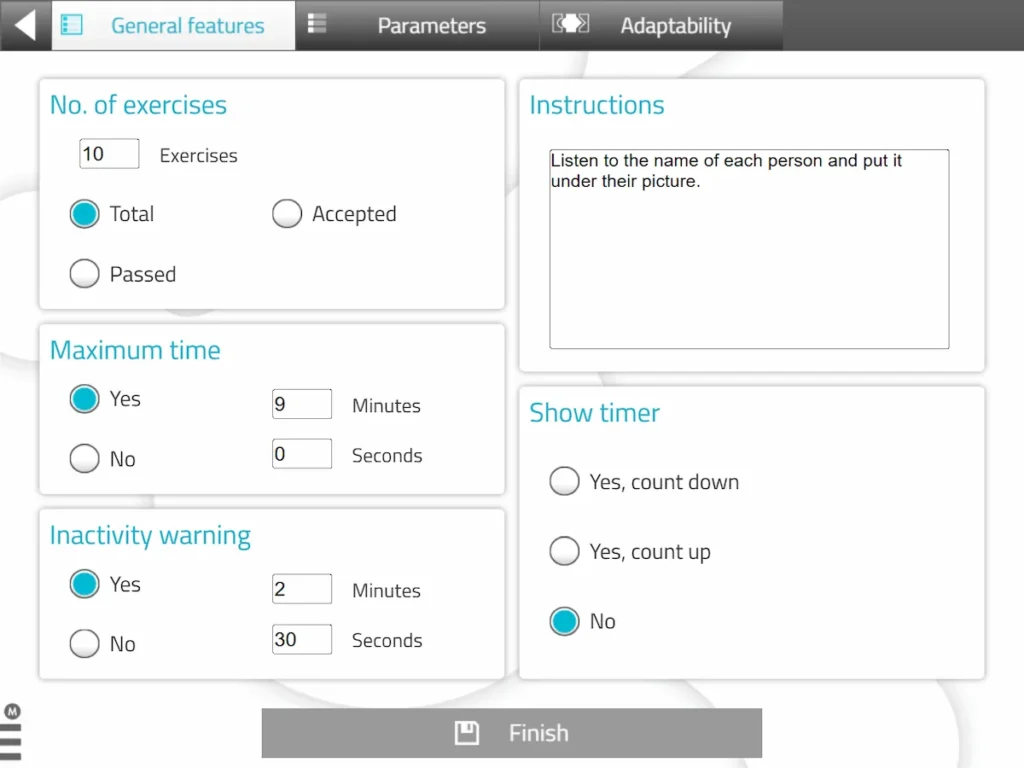The image size is (1024, 768).
Task: Open the Adaptability tab
Action: [x=675, y=26]
